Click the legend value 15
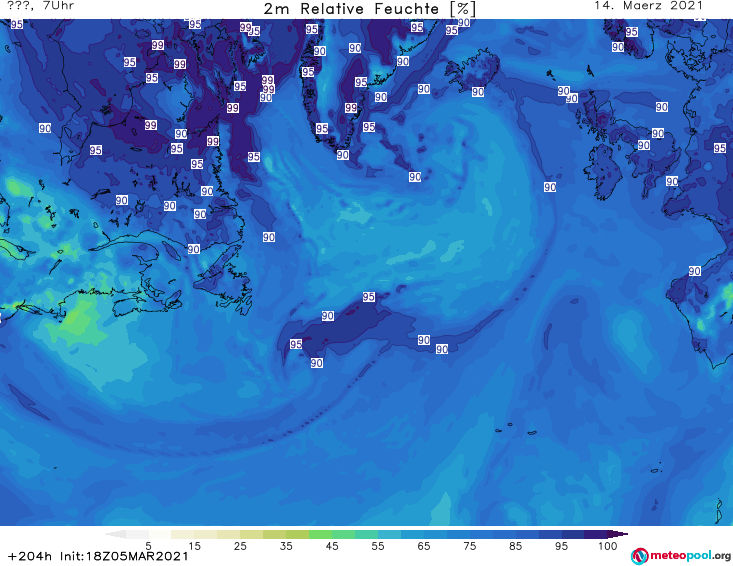This screenshot has height=566, width=733. pyautogui.click(x=194, y=546)
